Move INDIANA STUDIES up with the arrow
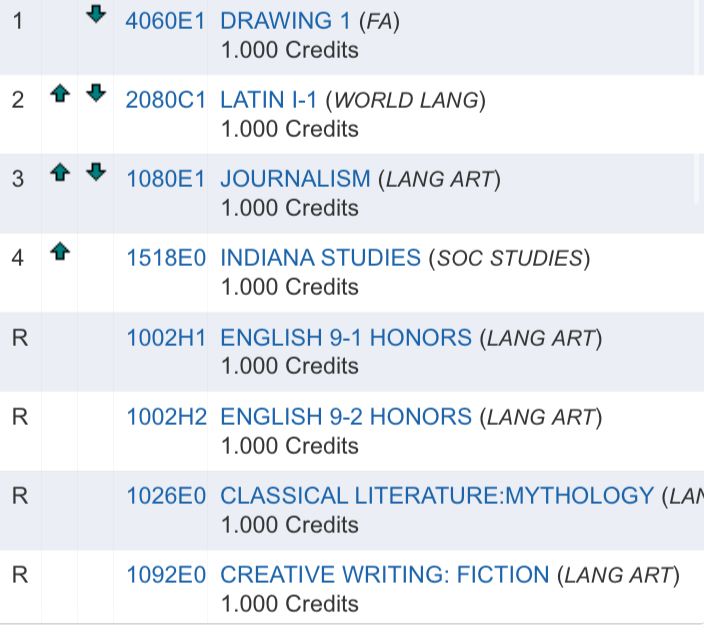 pos(60,253)
